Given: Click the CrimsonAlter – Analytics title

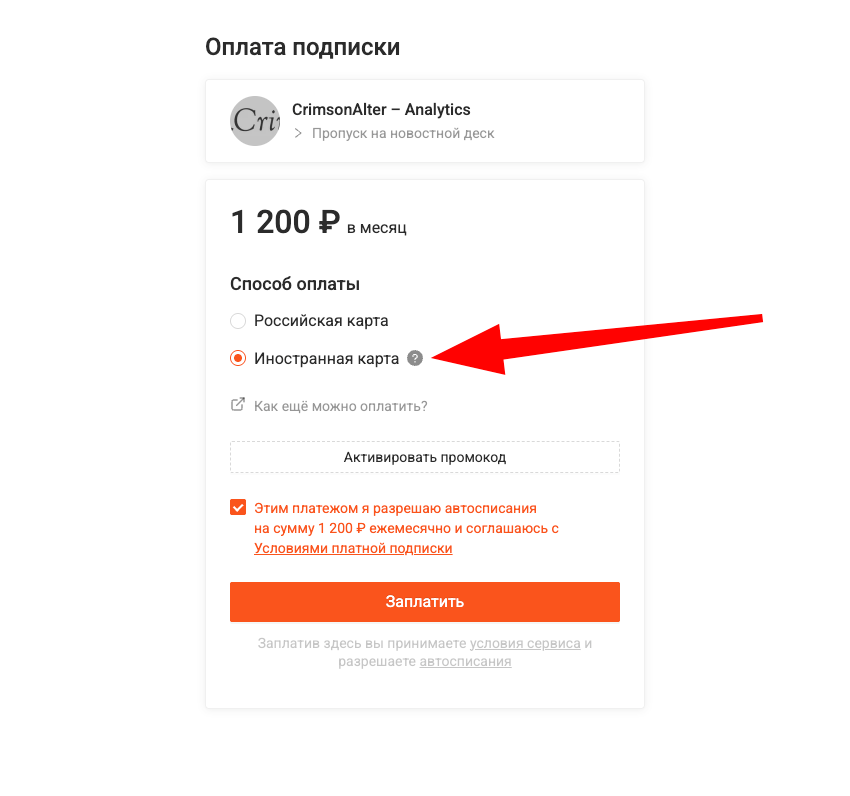Looking at the screenshot, I should click(x=381, y=110).
